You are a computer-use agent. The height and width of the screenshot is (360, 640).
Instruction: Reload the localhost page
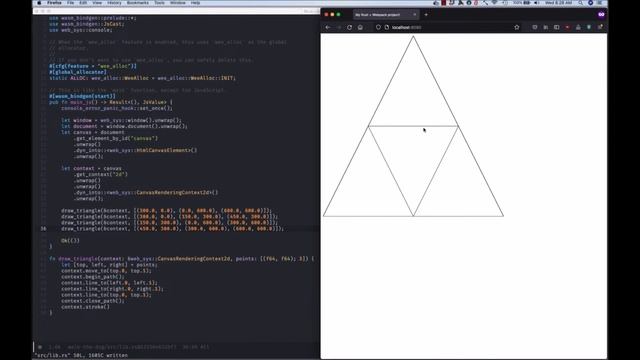click(349, 27)
